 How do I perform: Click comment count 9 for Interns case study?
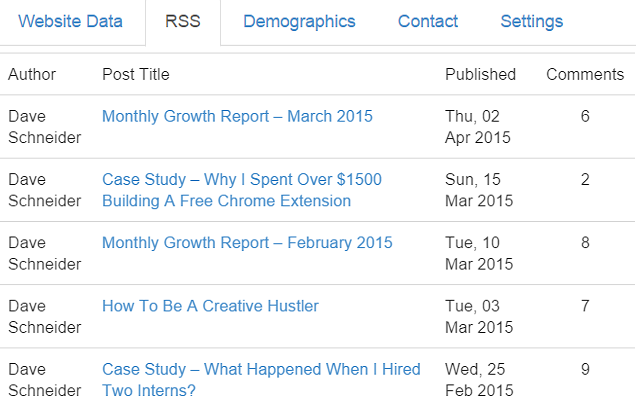click(x=585, y=369)
